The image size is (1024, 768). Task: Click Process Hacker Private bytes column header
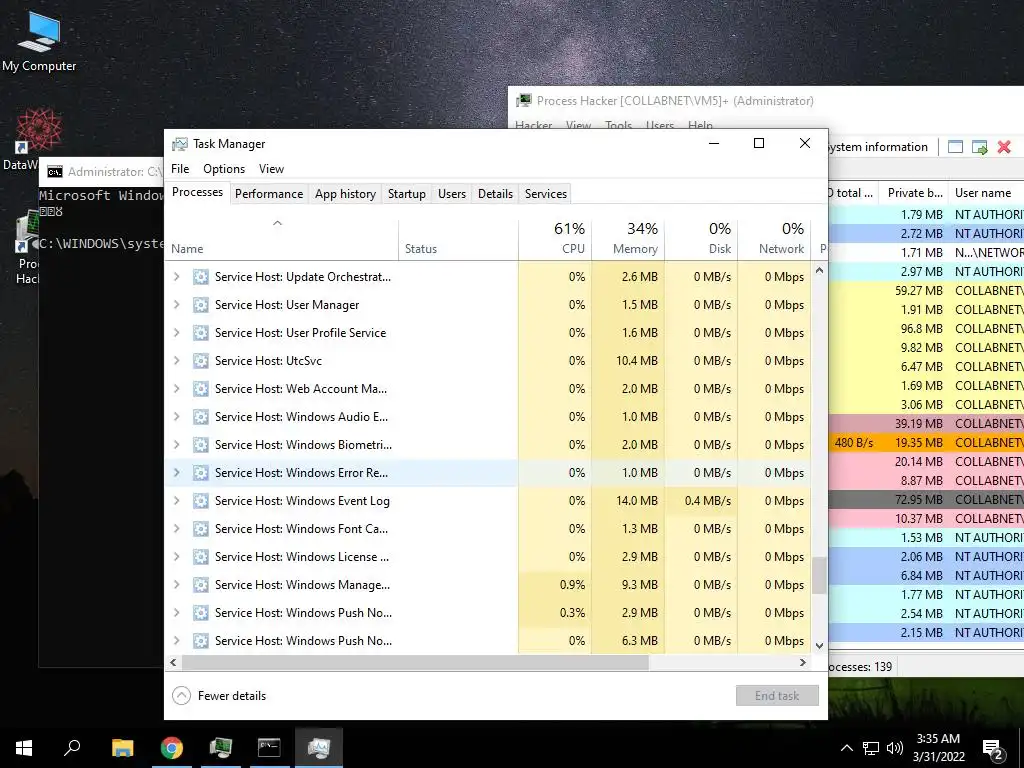click(914, 193)
